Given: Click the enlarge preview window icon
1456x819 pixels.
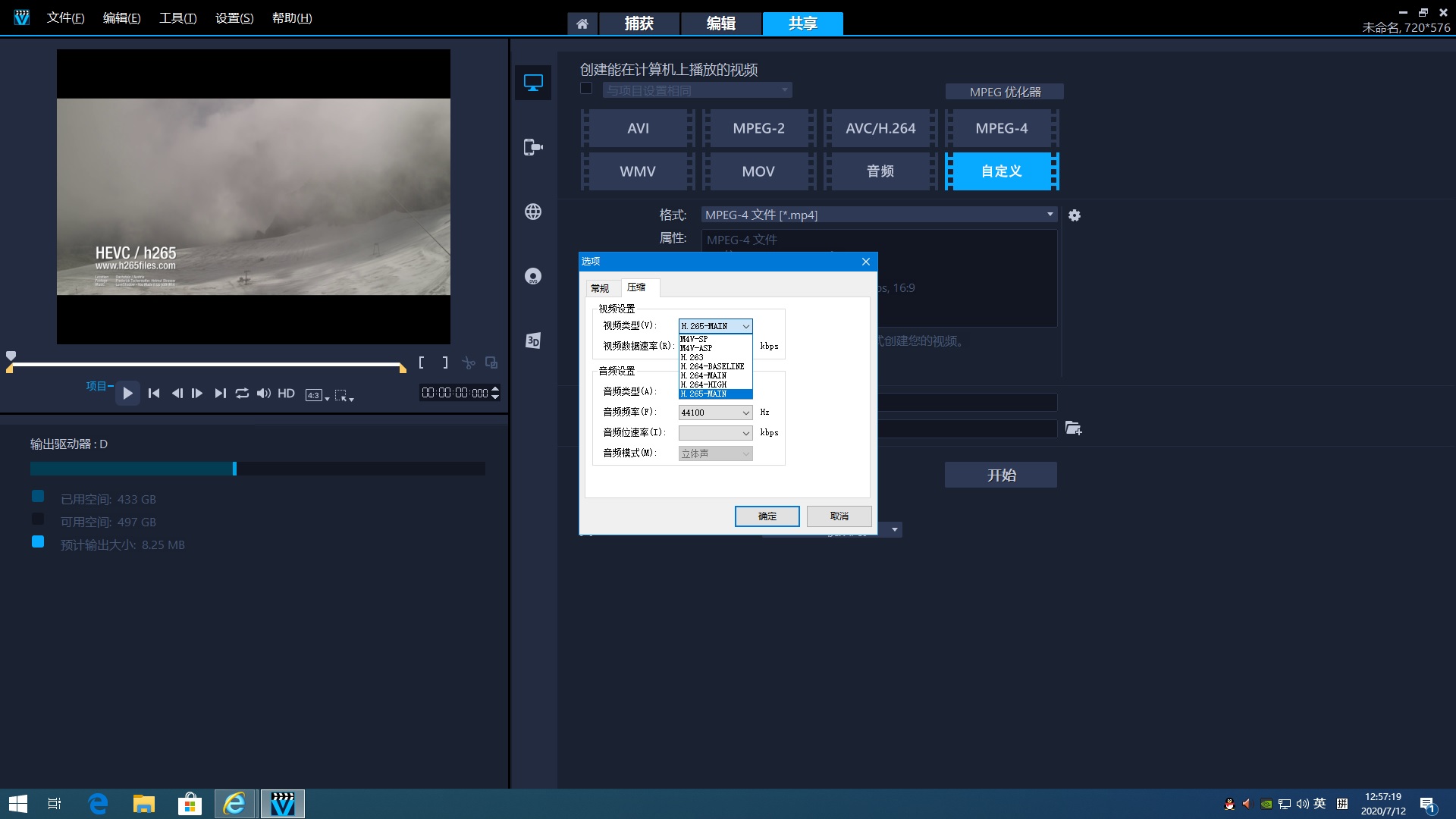Looking at the screenshot, I should click(491, 362).
